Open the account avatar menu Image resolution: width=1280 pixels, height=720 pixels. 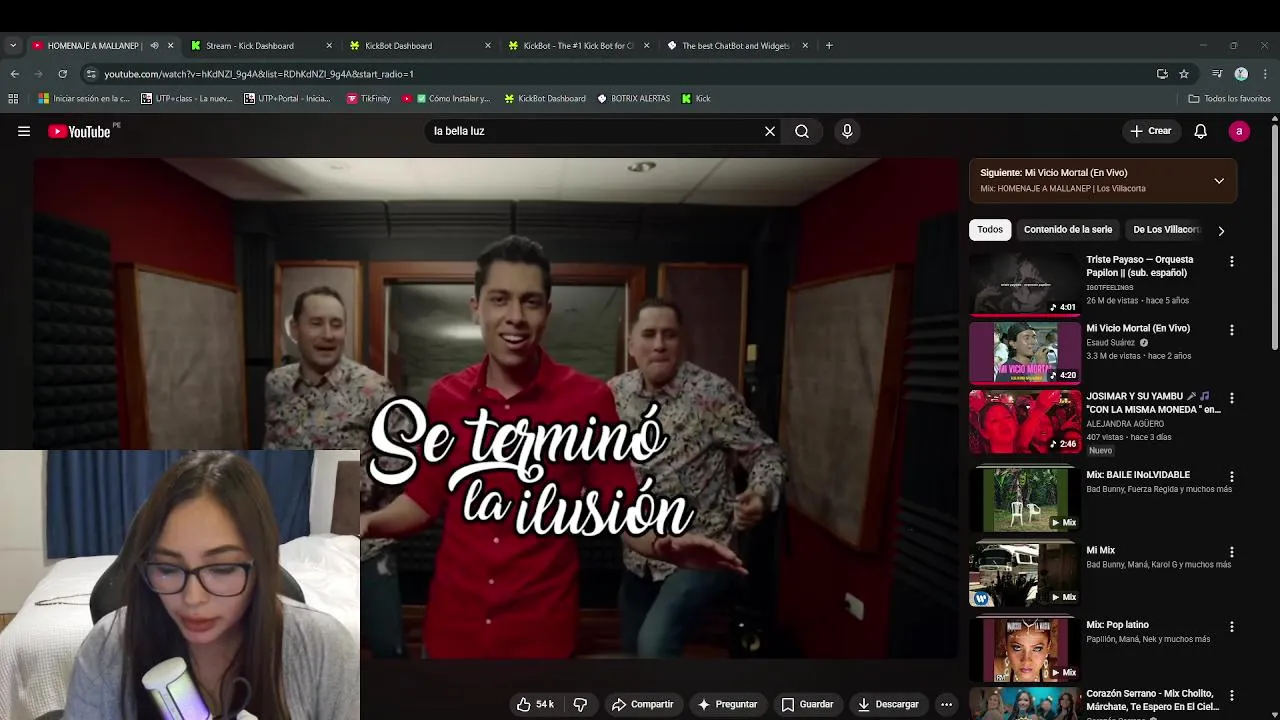tap(1239, 131)
